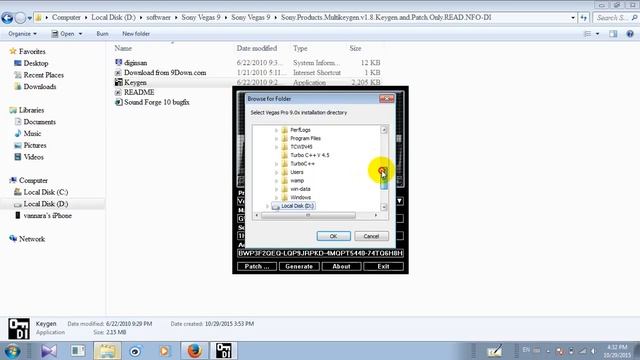Open Documents library in sidebar

(39, 122)
